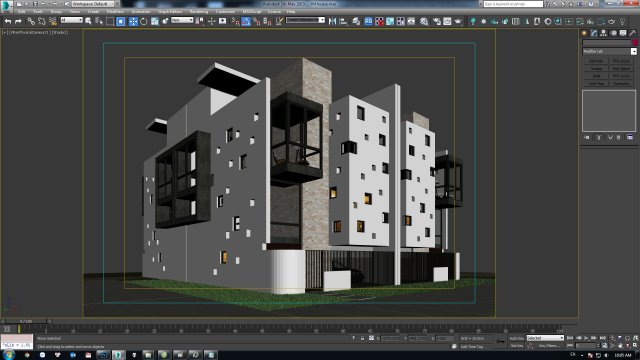The image size is (640, 360).
Task: Open the Rendering menu
Action: tap(199, 12)
